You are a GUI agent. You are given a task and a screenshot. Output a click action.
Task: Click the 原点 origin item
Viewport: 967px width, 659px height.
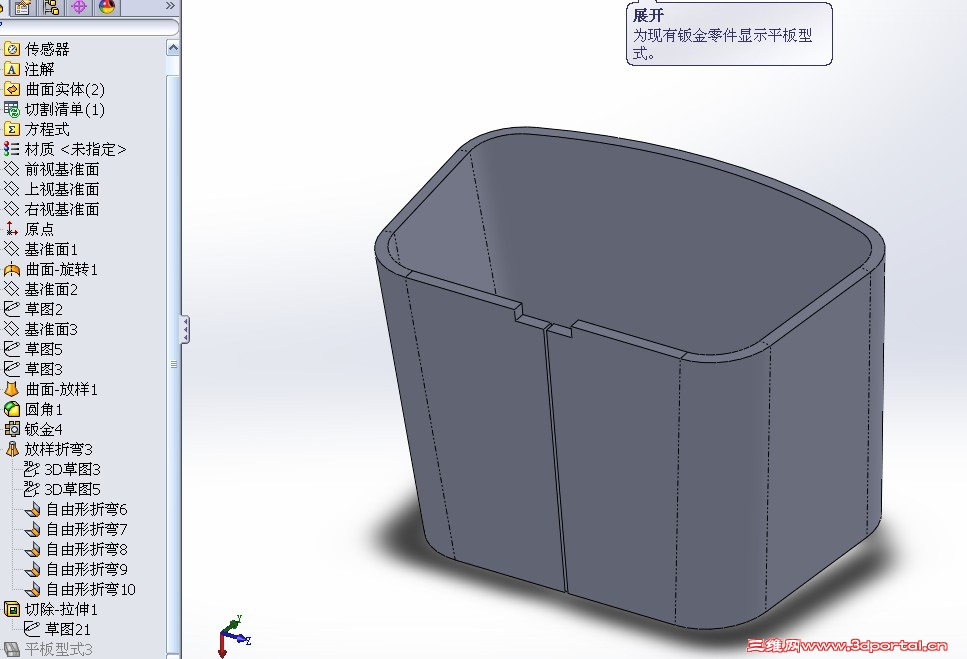click(x=40, y=228)
